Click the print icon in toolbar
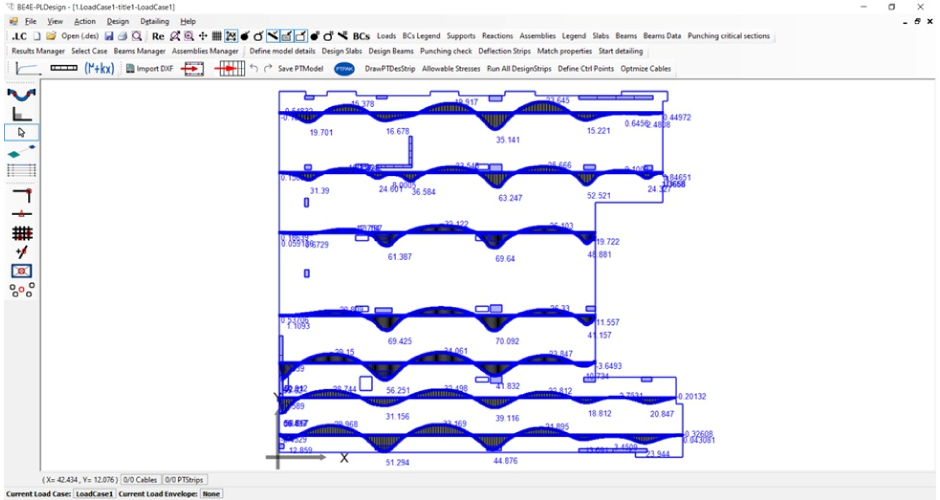The image size is (940, 500). point(122,36)
